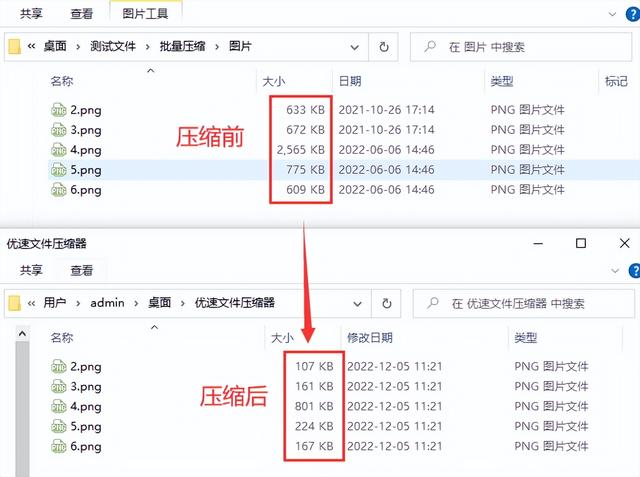The height and width of the screenshot is (477, 640).
Task: Navigate to admin breadcrumb
Action: pyautogui.click(x=107, y=303)
